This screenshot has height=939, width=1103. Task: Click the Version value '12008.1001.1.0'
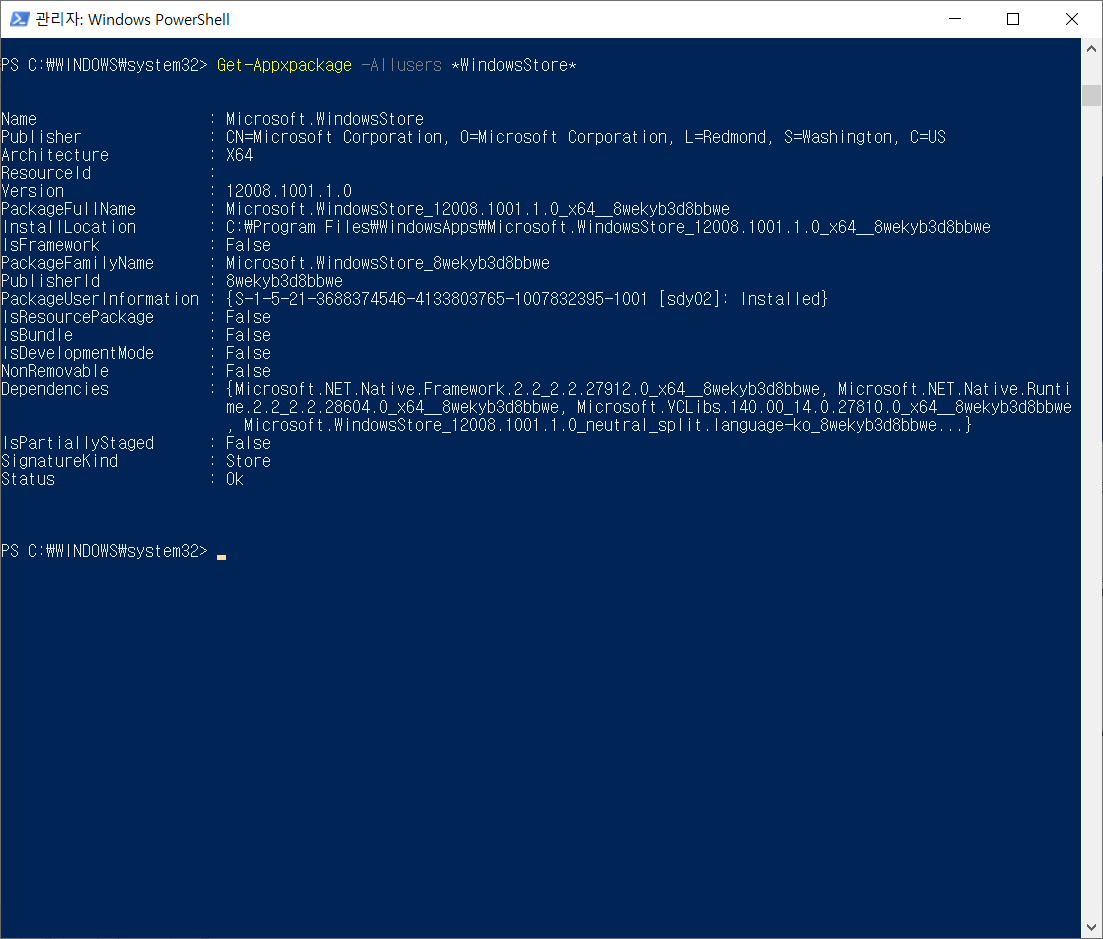(x=289, y=191)
